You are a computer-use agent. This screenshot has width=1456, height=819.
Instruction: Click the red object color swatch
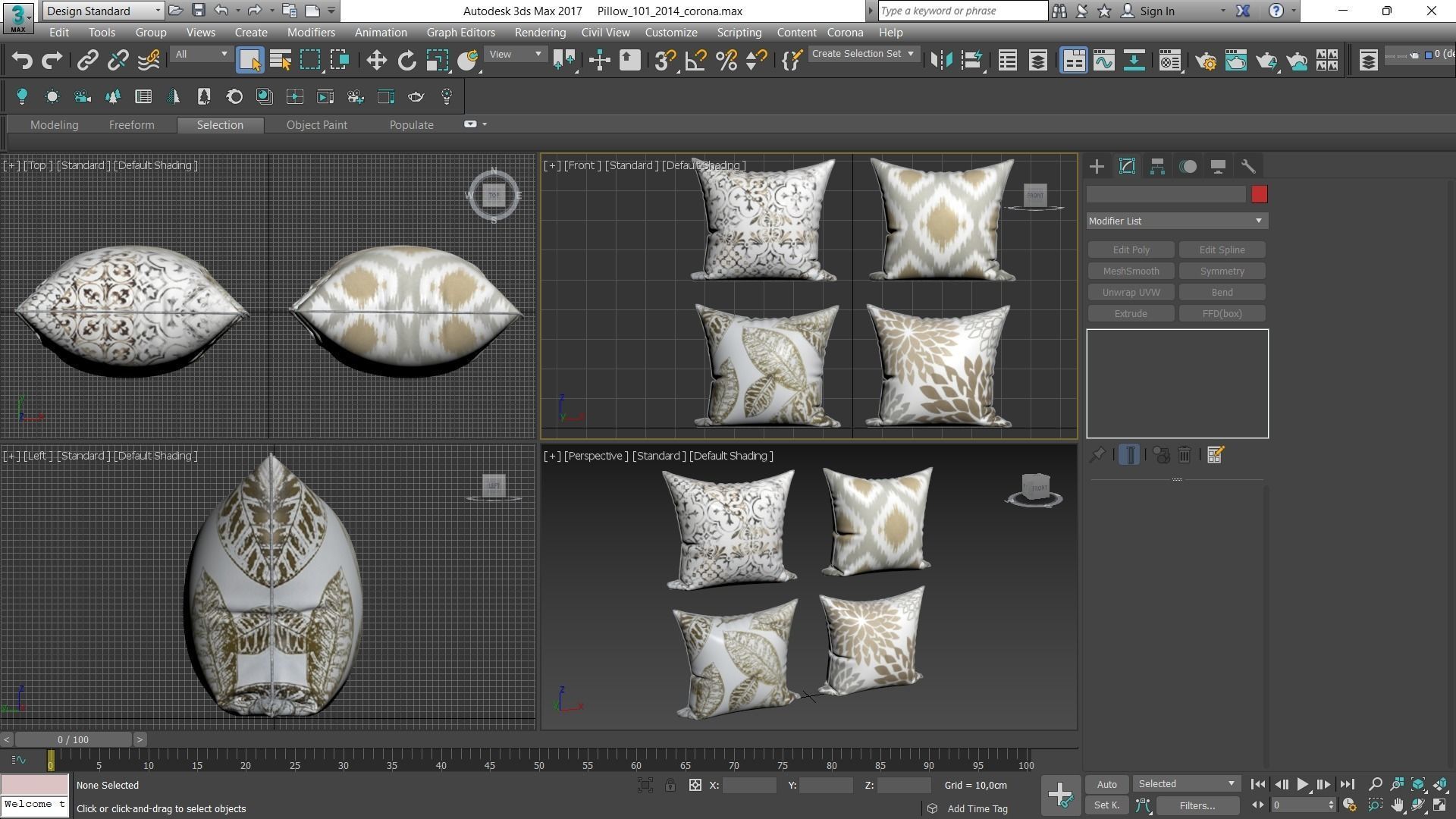[1259, 195]
